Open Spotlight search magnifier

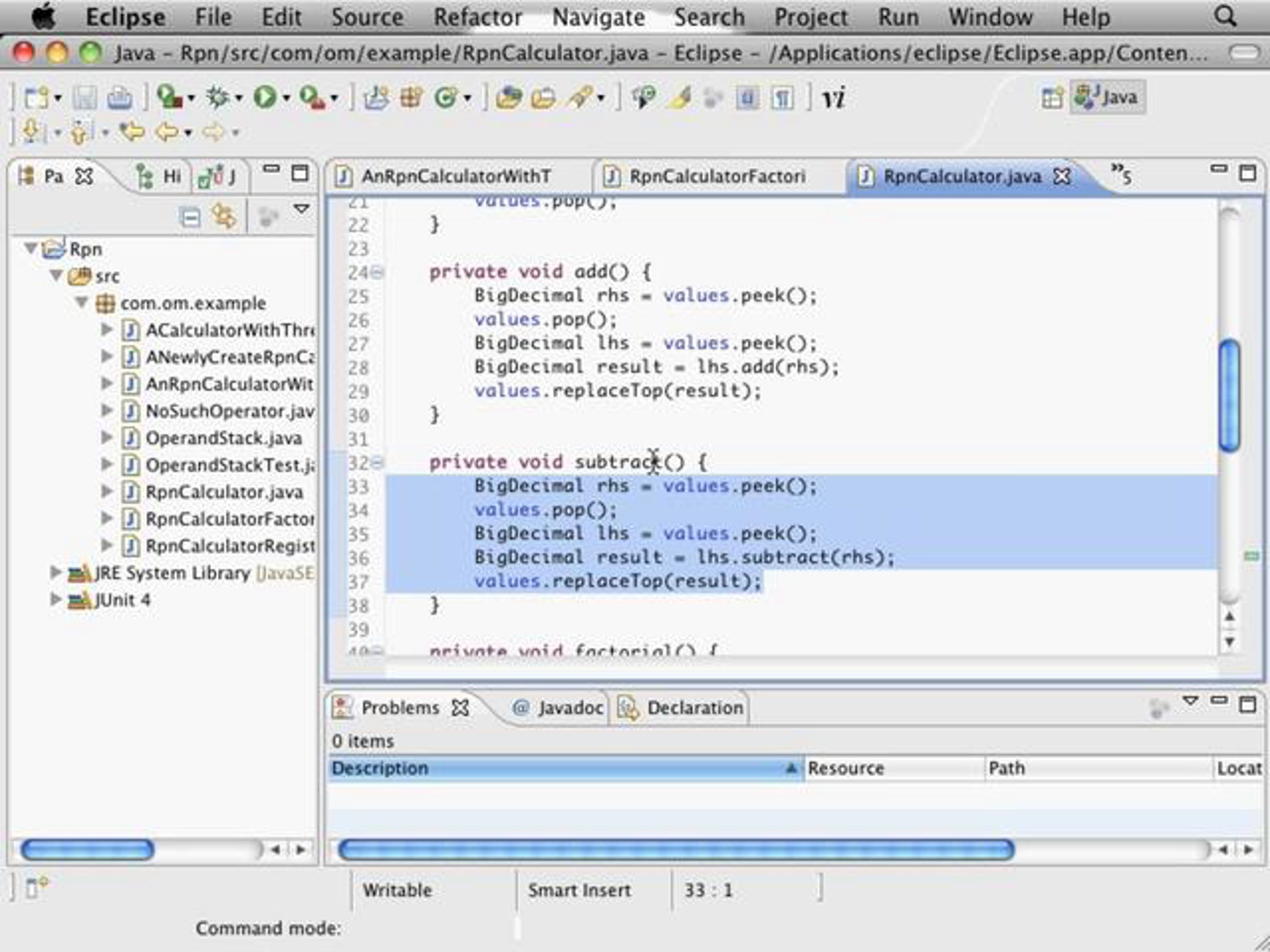tap(1224, 16)
